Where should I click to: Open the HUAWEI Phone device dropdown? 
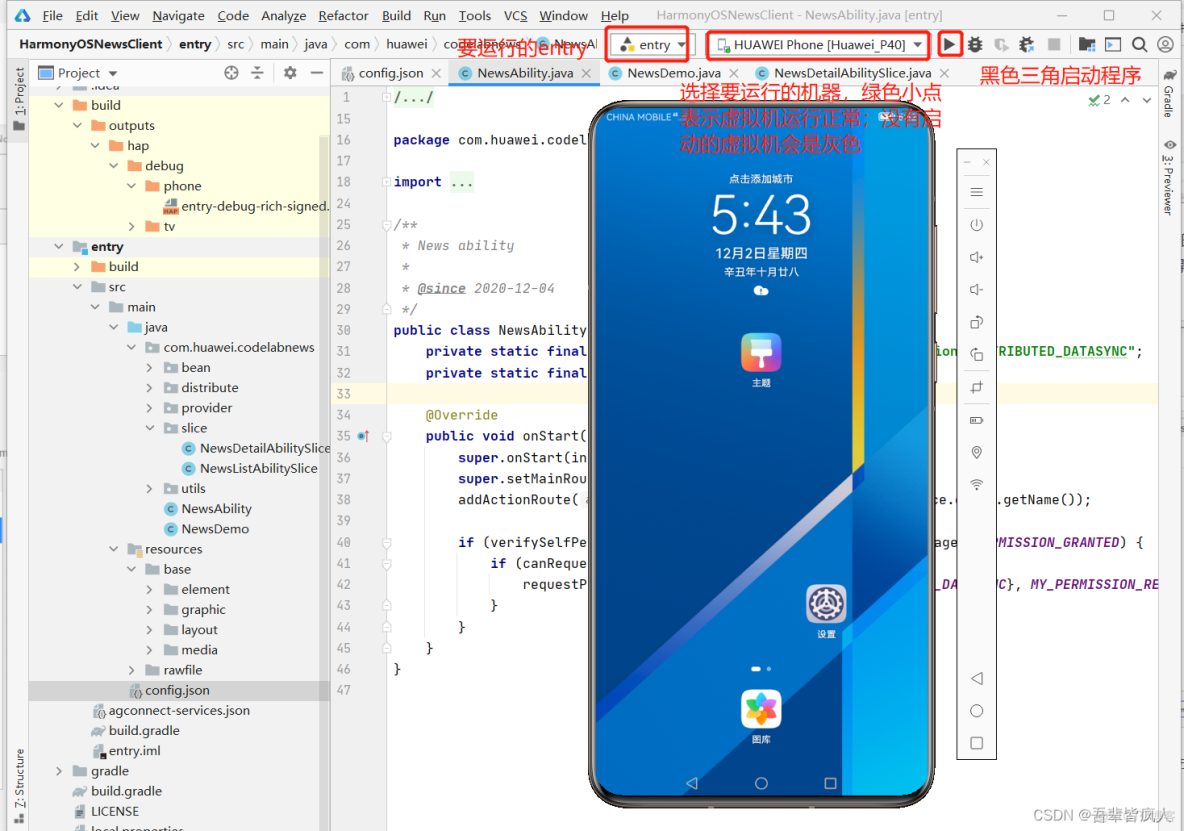(x=819, y=45)
